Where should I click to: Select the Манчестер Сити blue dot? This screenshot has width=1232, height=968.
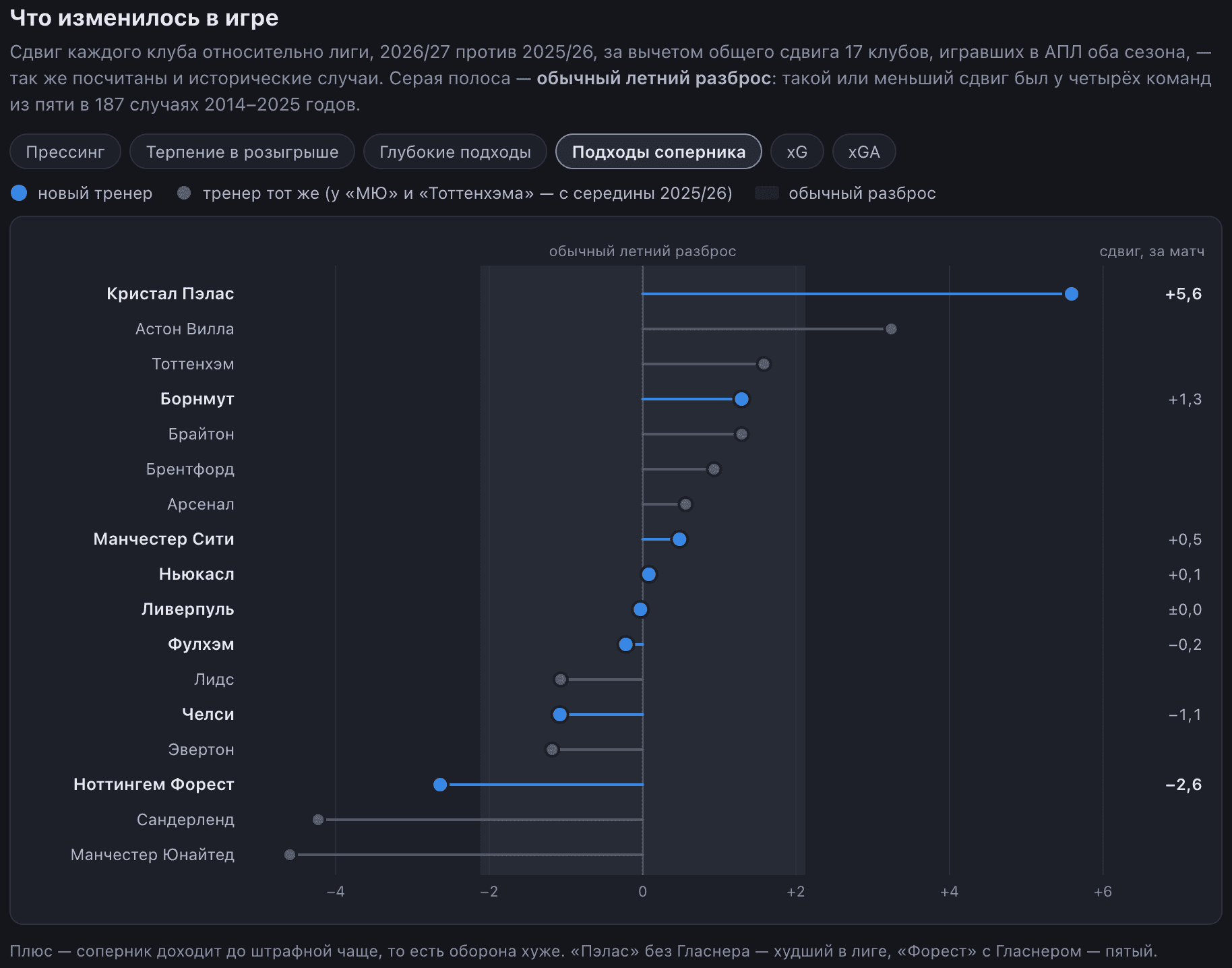[679, 539]
